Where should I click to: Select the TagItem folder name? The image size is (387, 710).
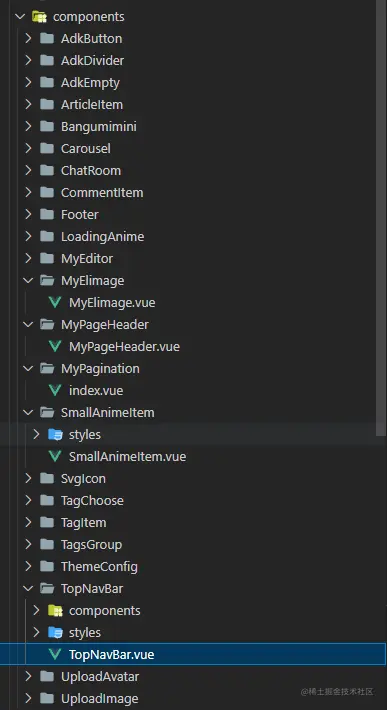(83, 523)
